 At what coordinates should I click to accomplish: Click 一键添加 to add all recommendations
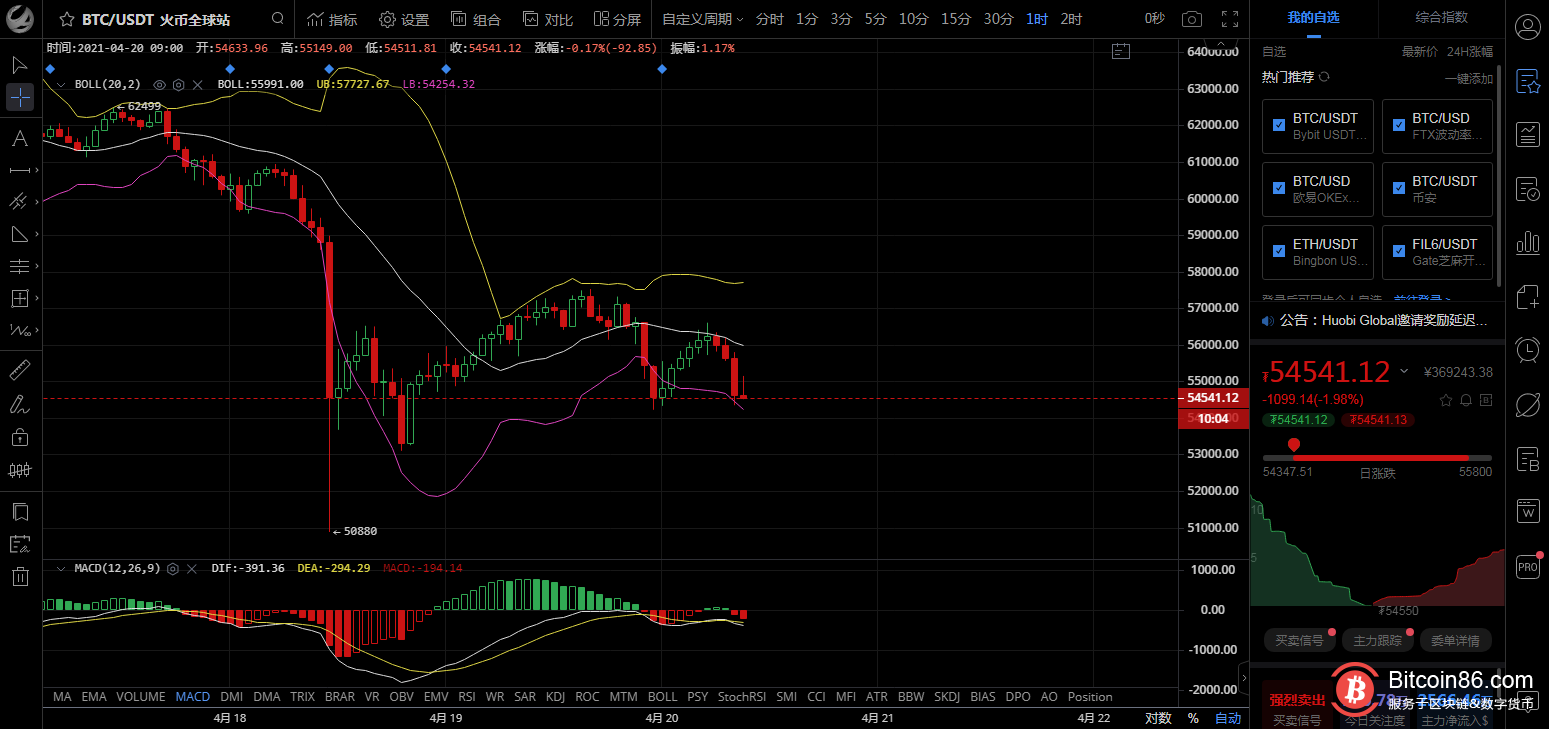pos(1468,78)
